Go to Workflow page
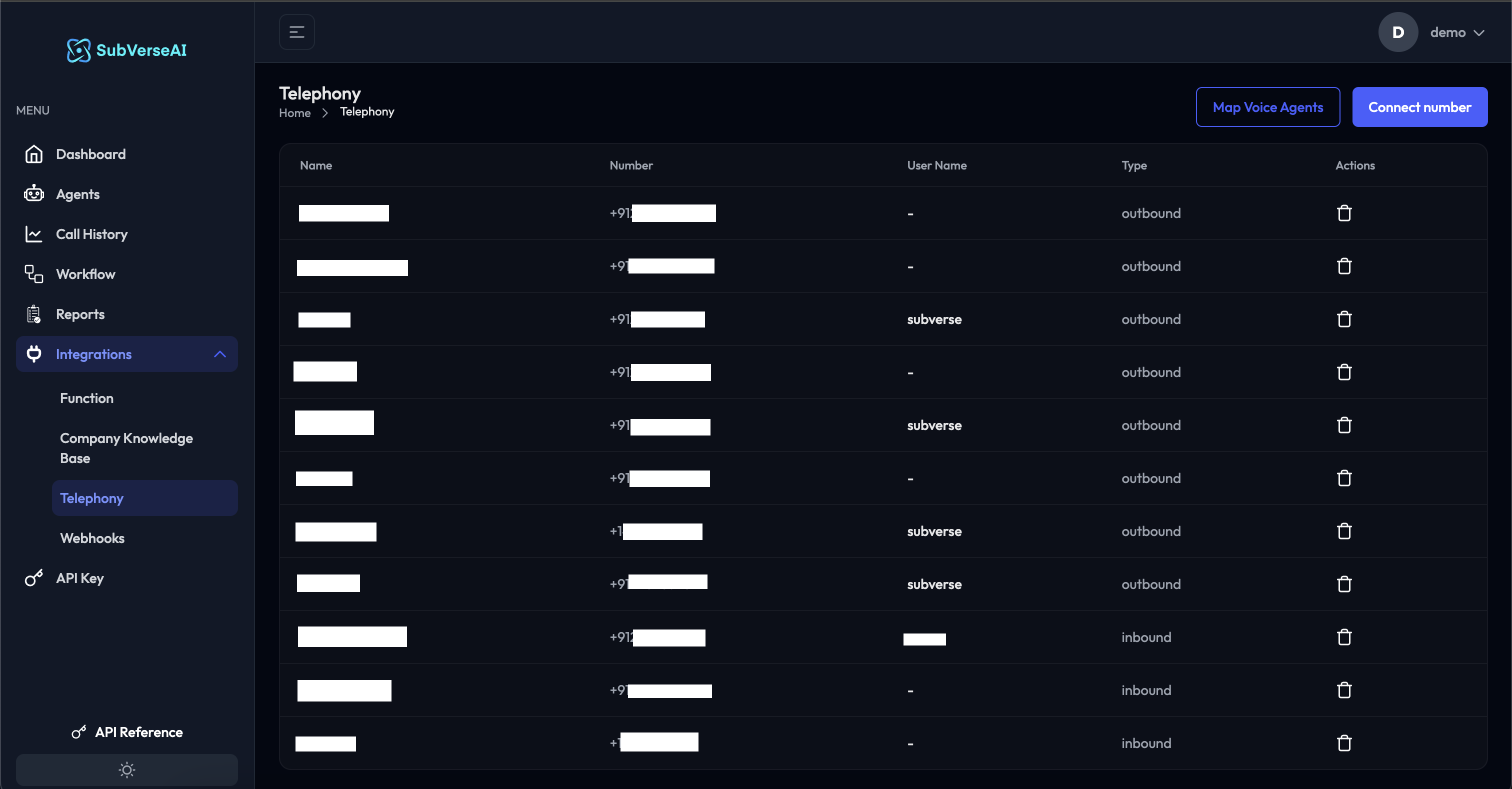This screenshot has height=789, width=1512. pos(85,274)
